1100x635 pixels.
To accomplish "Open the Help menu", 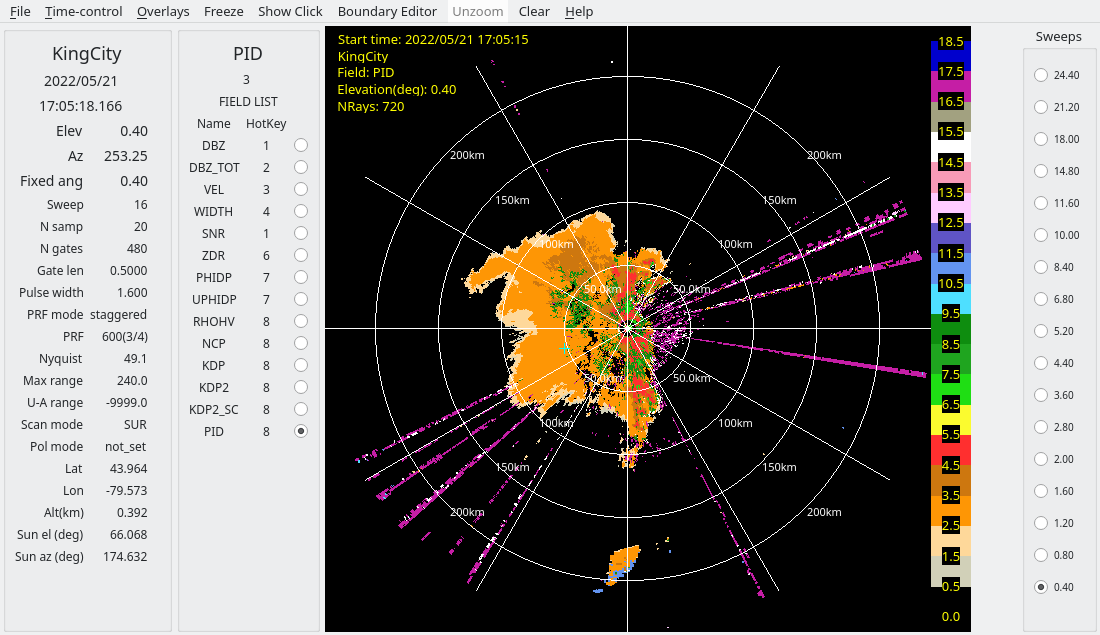I will coord(579,12).
